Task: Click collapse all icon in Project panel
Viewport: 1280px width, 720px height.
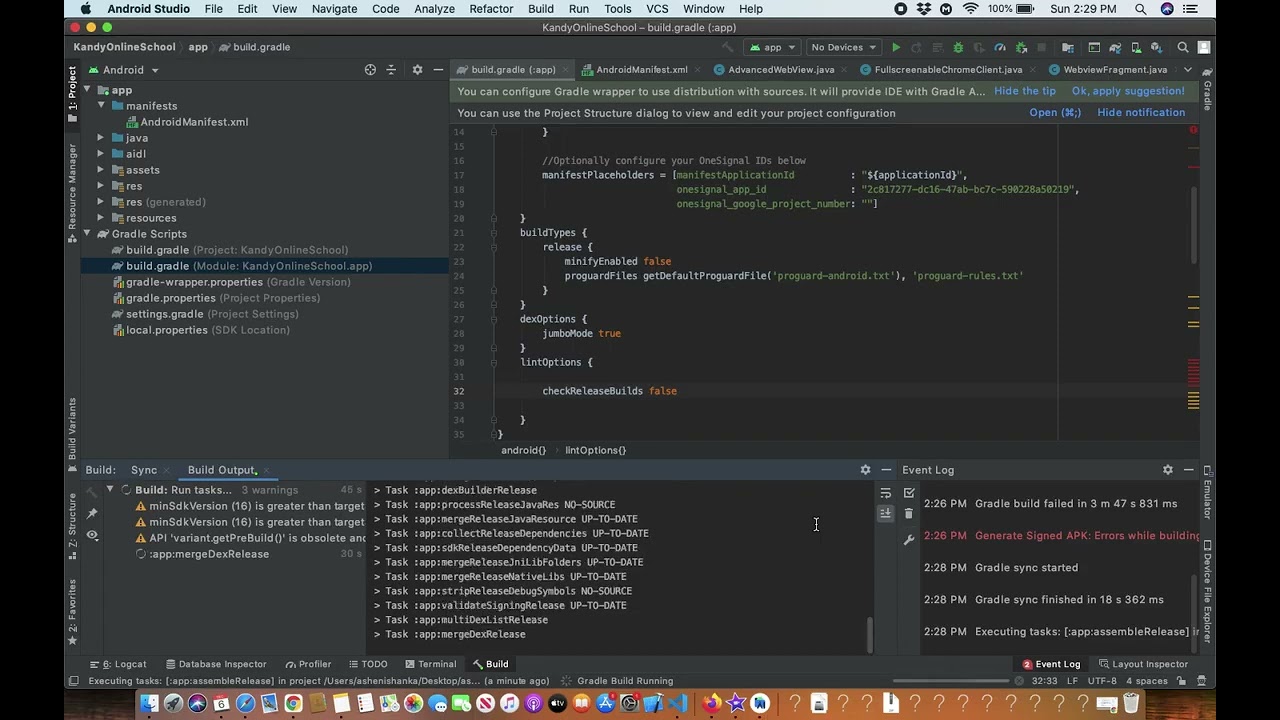Action: [x=391, y=70]
